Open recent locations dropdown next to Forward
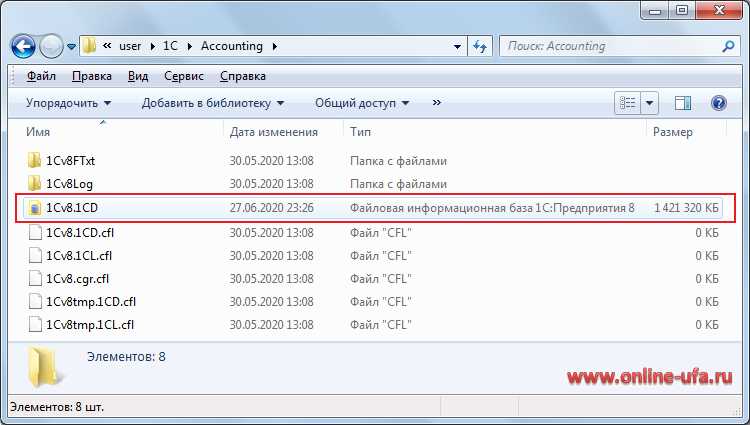750x425 pixels. [x=71, y=47]
